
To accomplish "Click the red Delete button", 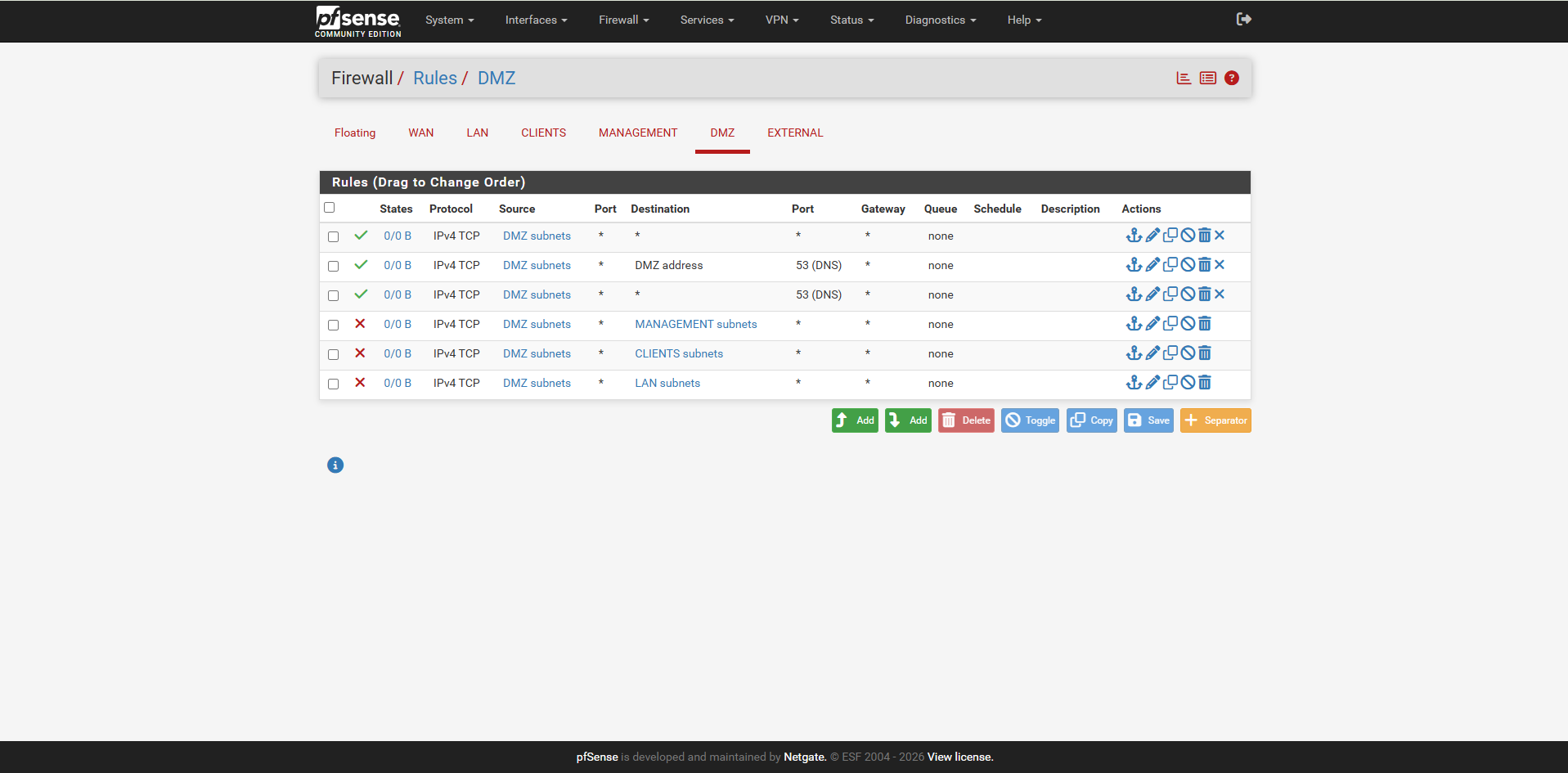I will 966,420.
